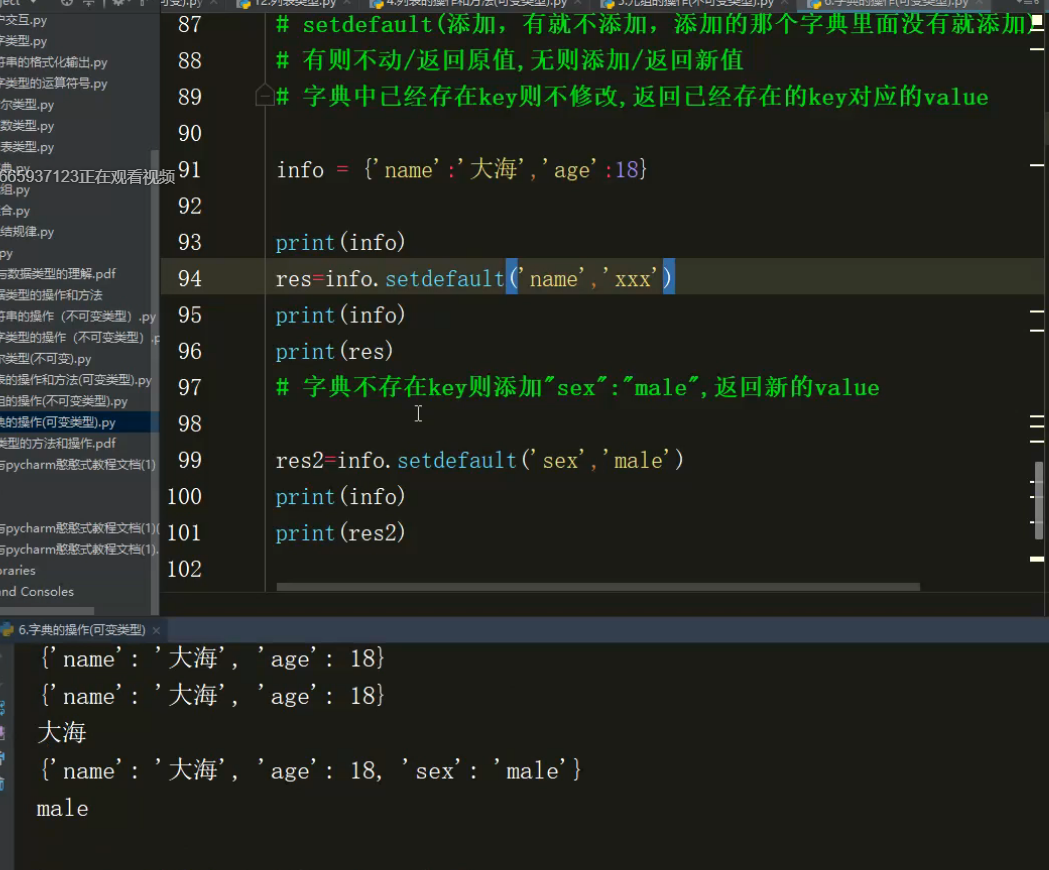Screen dimensions: 1049x870
Task: Click 'setdefault' on line 94
Action: [x=445, y=278]
